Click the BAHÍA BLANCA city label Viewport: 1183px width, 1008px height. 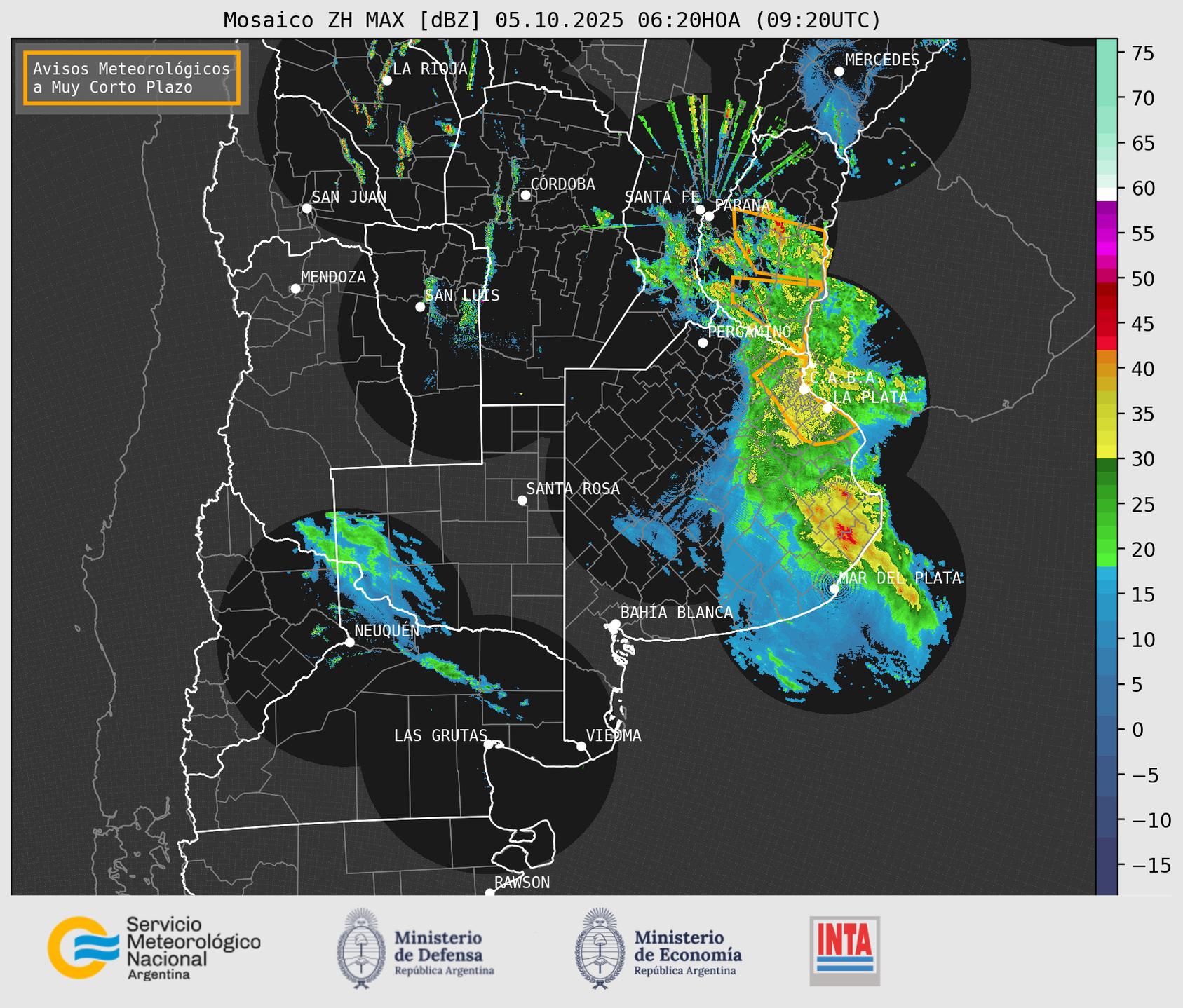click(677, 613)
